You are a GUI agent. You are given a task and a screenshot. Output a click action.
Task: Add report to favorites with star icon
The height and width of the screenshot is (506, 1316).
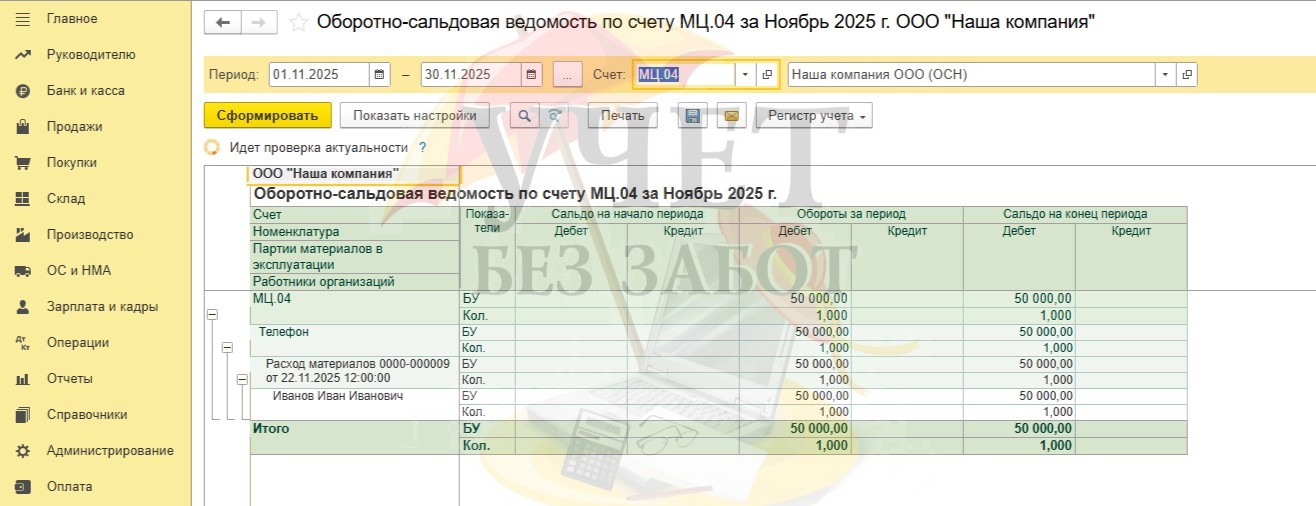(x=298, y=22)
